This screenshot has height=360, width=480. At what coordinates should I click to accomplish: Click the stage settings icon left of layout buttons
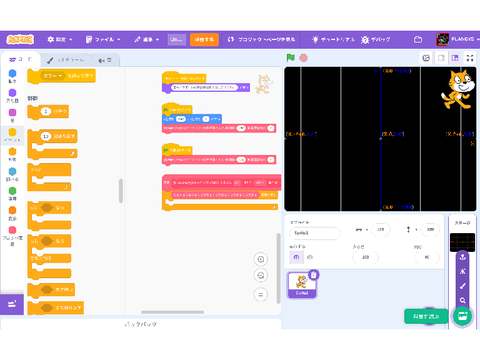click(426, 58)
